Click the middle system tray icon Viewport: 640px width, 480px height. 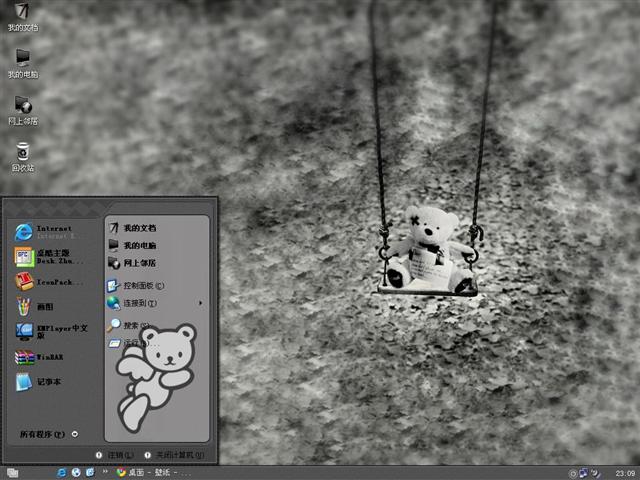tap(584, 473)
